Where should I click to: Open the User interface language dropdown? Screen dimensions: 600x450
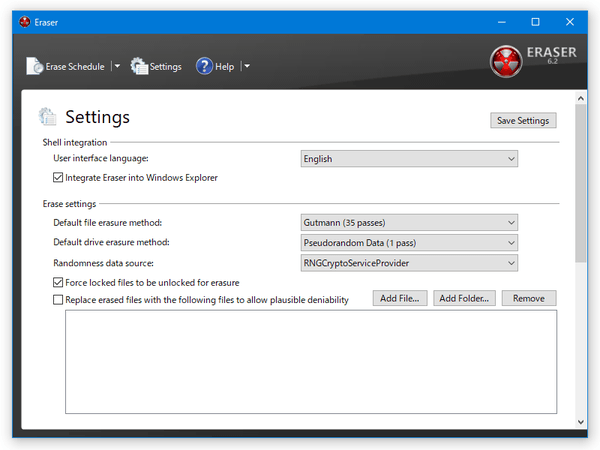[409, 159]
